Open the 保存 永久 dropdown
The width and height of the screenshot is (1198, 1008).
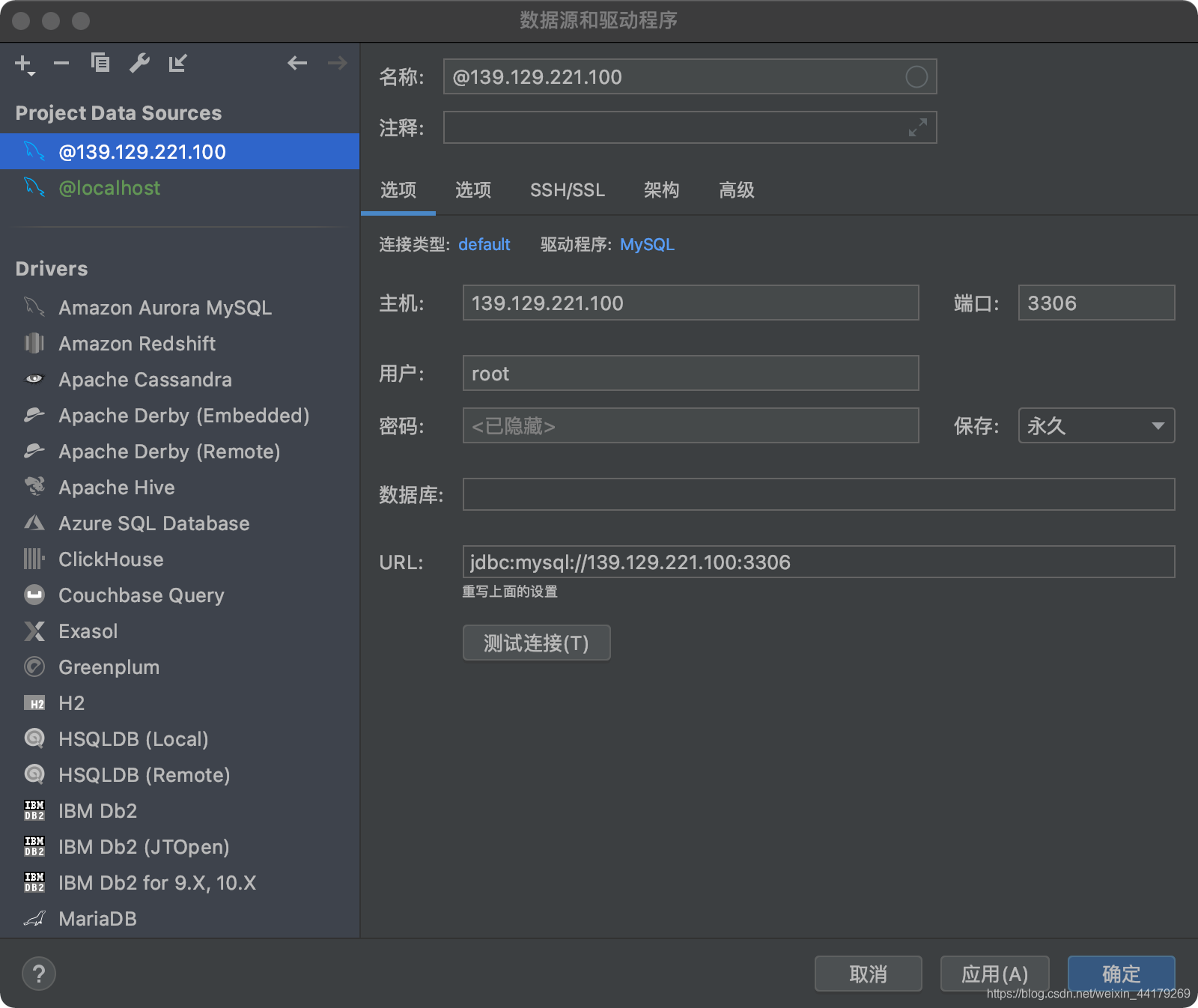(x=1096, y=425)
